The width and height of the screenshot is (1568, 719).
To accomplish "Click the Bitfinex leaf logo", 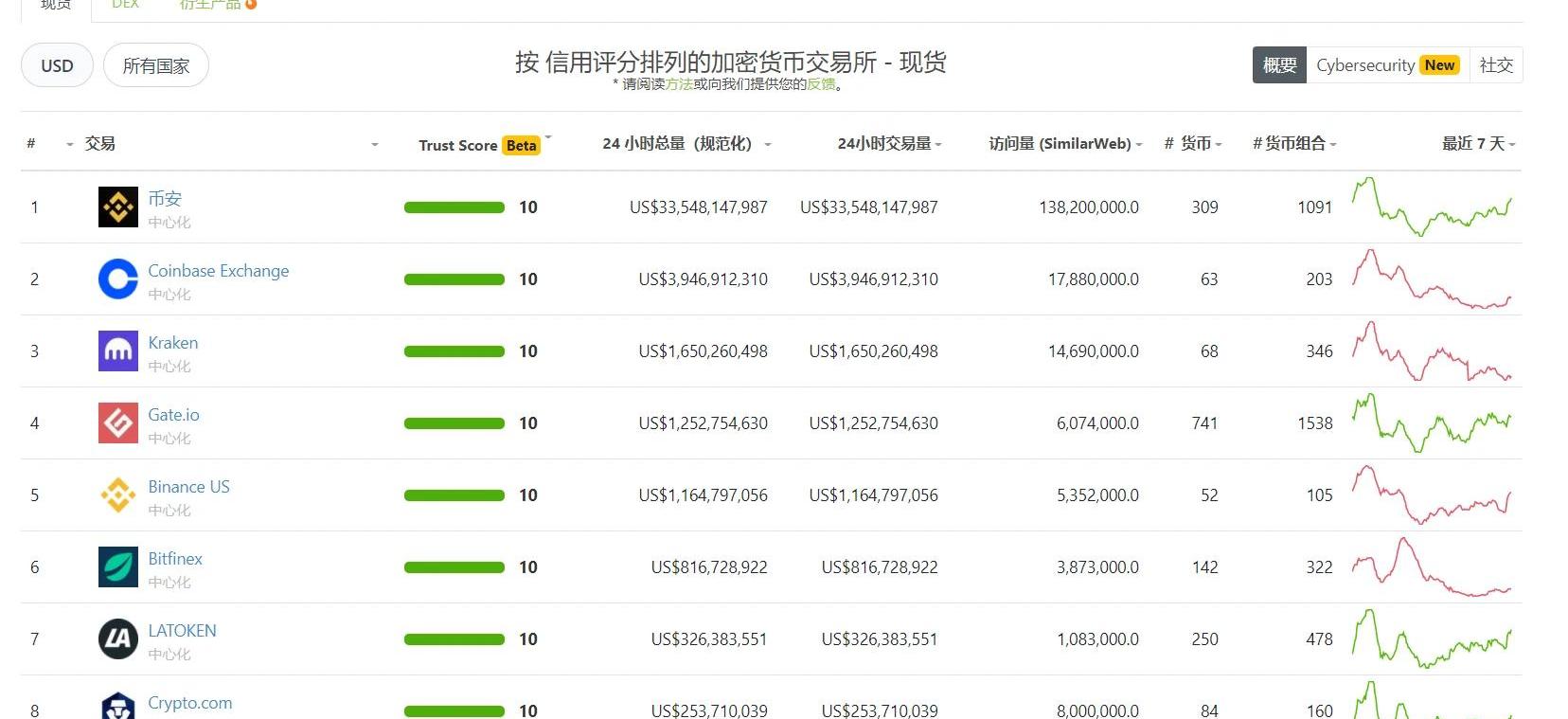I will pyautogui.click(x=118, y=567).
